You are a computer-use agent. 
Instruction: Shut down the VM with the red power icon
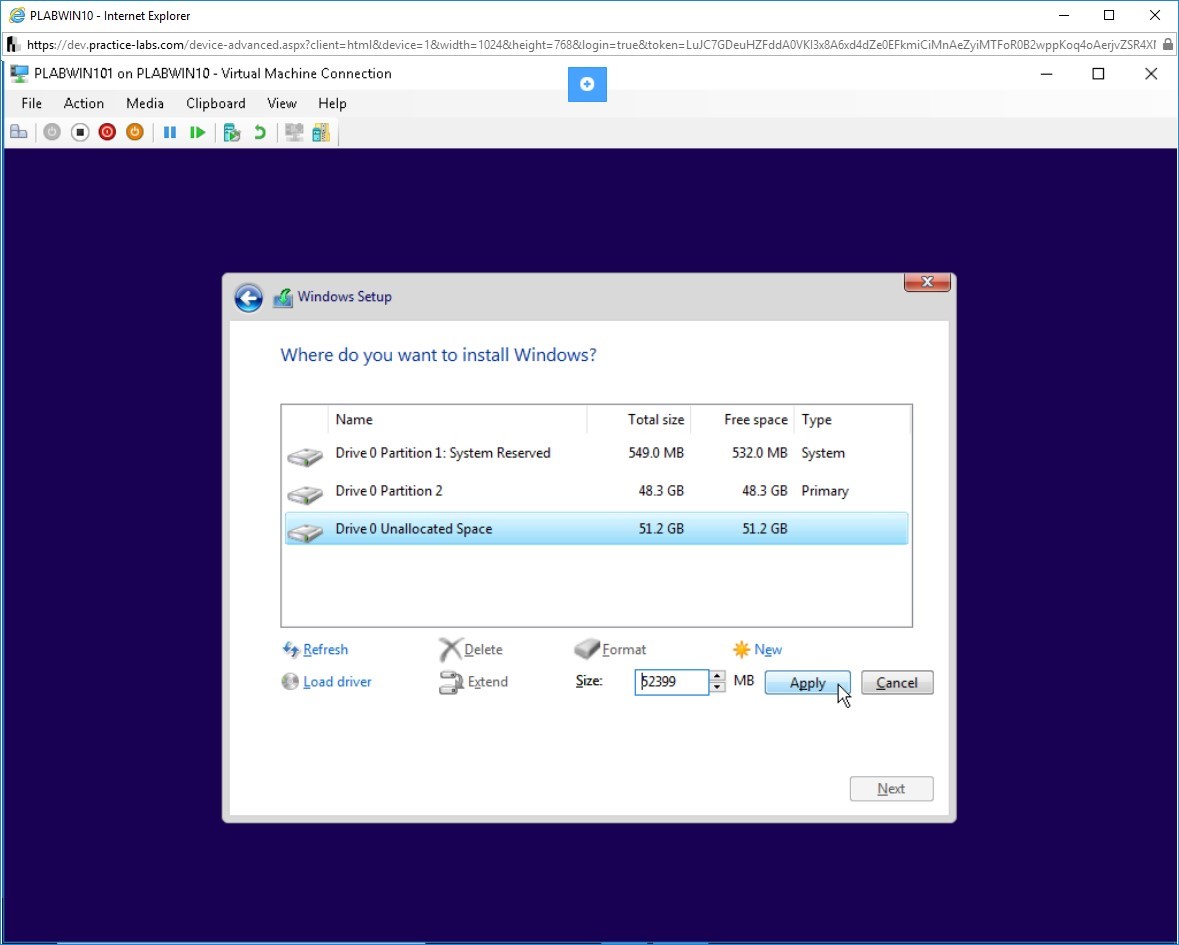[108, 133]
